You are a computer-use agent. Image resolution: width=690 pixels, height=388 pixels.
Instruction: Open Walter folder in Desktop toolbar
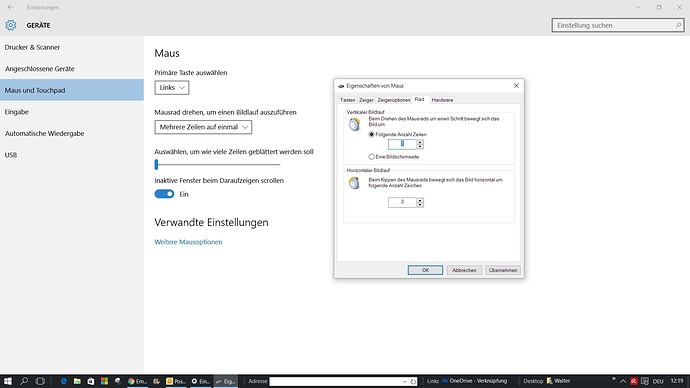tap(558, 381)
